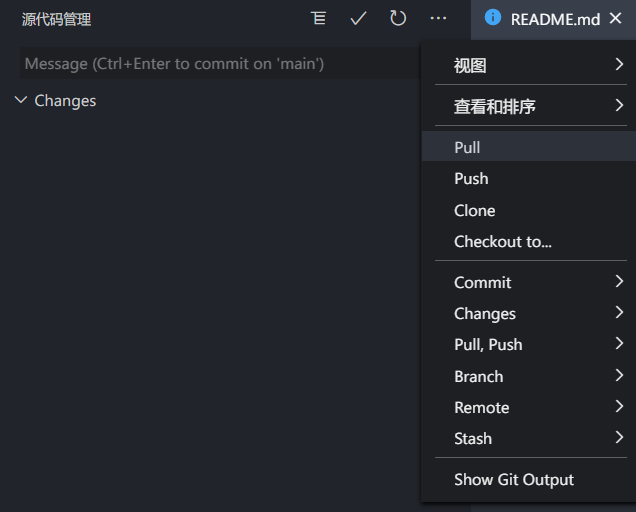Collapse the Changes section
Image resolution: width=636 pixels, height=512 pixels.
22,100
